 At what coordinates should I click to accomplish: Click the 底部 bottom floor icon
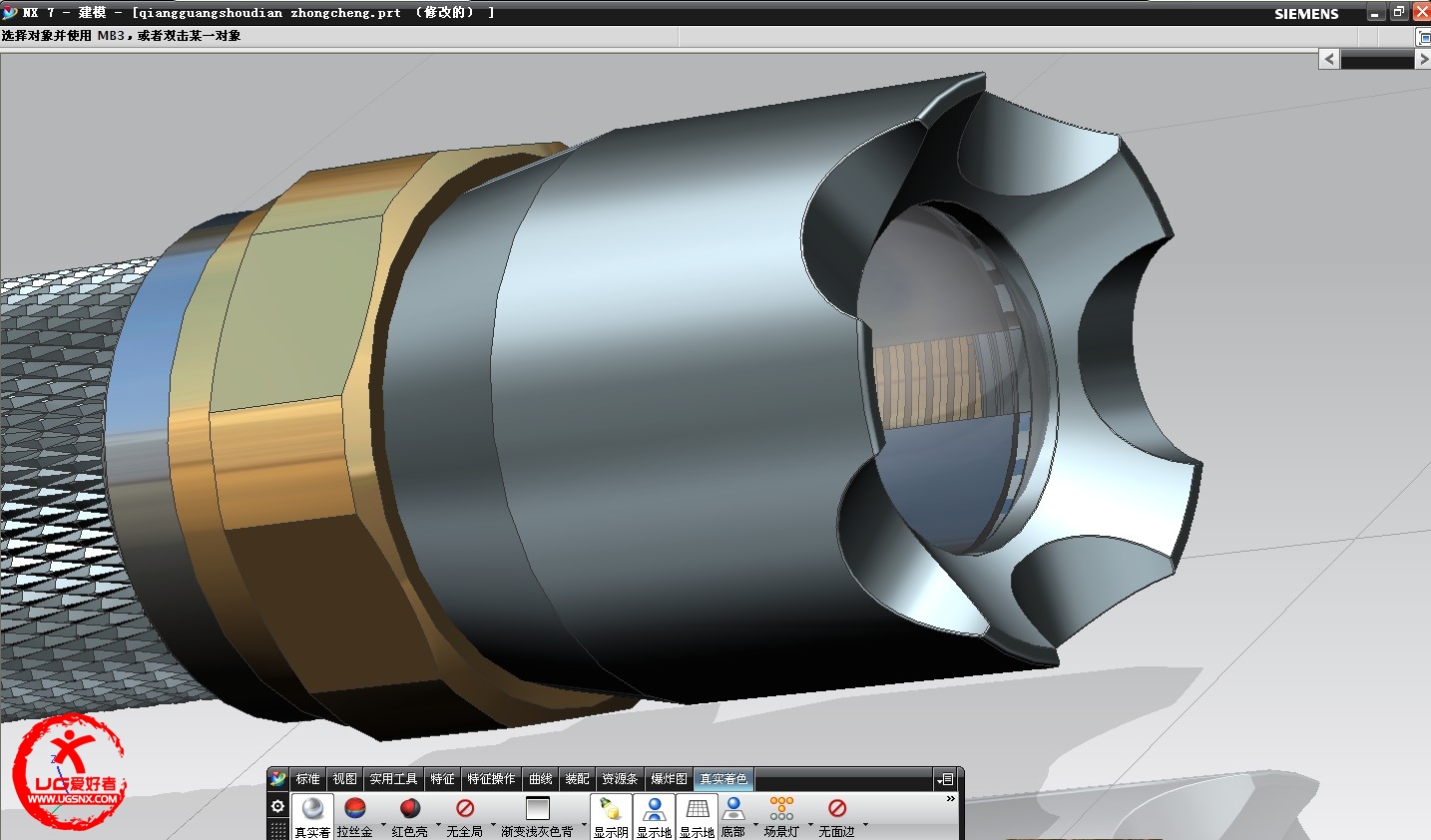coord(733,809)
